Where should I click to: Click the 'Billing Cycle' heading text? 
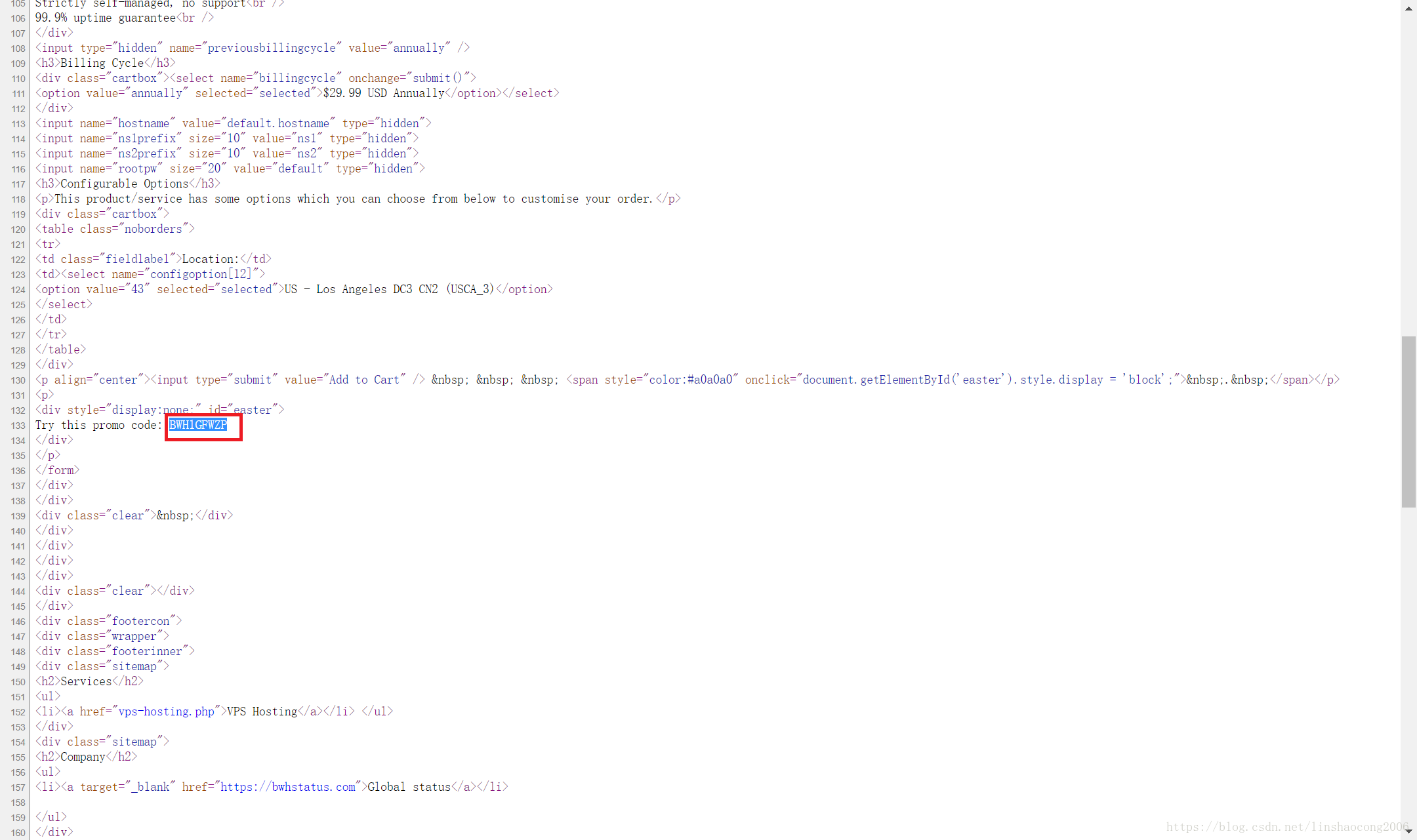pos(102,63)
